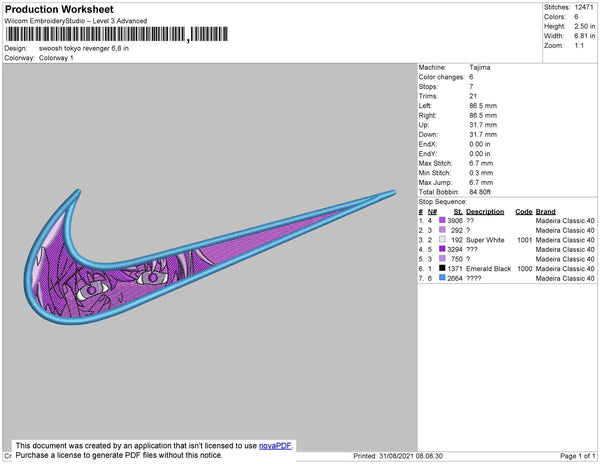The image size is (600, 464).
Task: Pick the Super White color swatch
Action: [x=442, y=239]
